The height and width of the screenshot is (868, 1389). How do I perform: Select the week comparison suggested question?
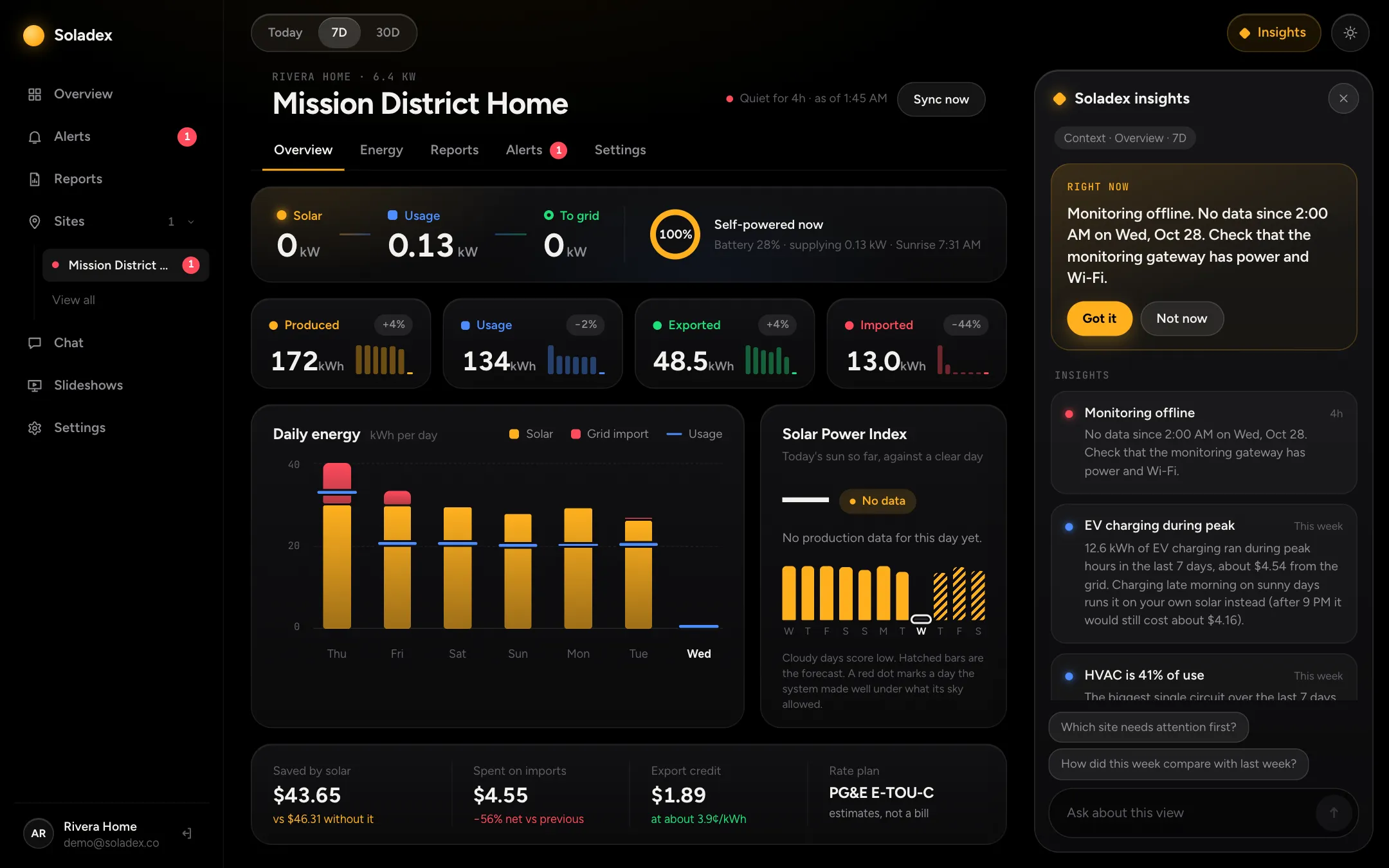pyautogui.click(x=1178, y=764)
